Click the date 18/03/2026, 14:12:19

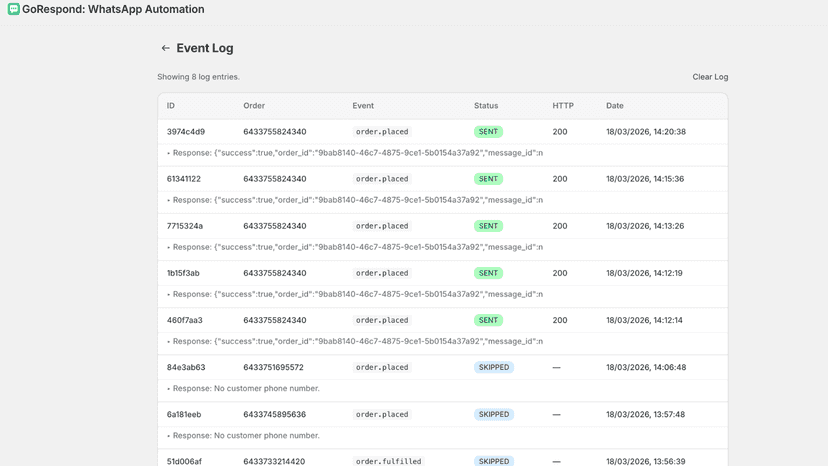click(x=644, y=273)
